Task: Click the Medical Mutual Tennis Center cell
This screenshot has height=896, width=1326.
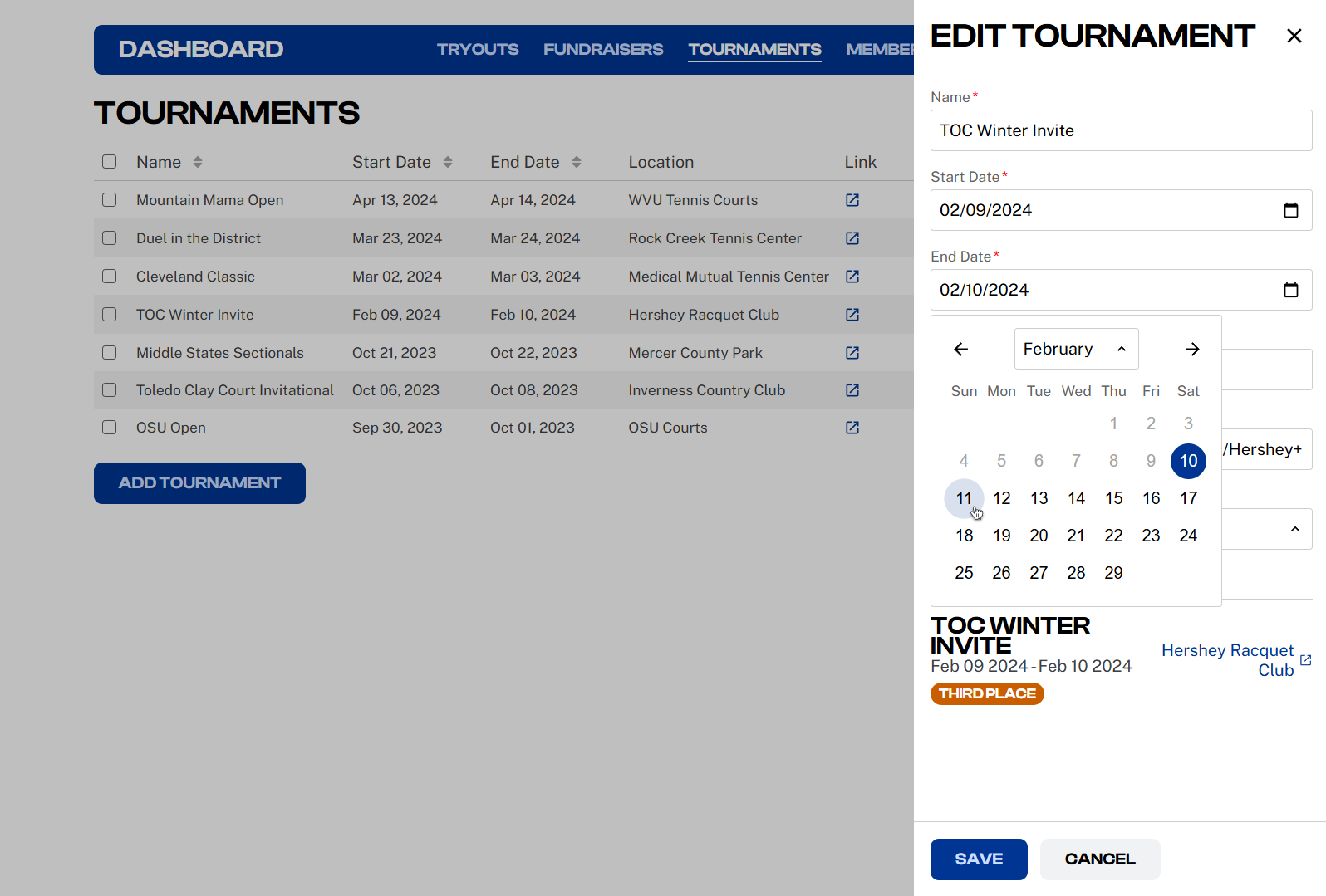Action: coord(729,277)
